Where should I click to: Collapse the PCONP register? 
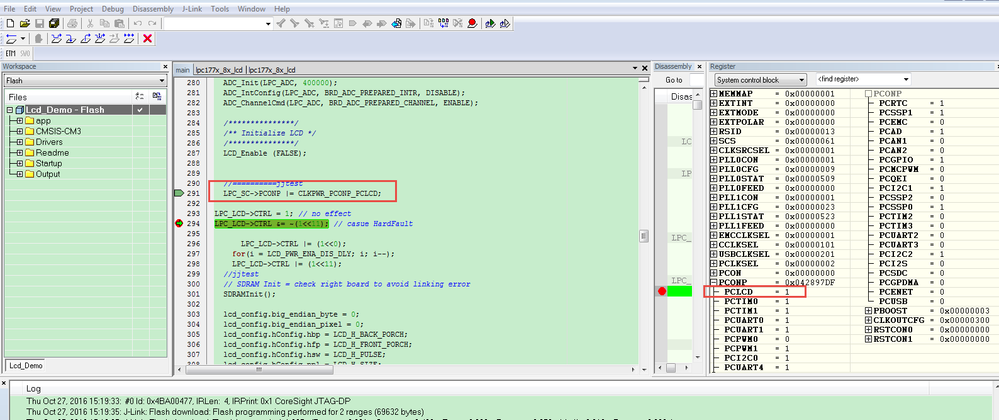point(714,282)
